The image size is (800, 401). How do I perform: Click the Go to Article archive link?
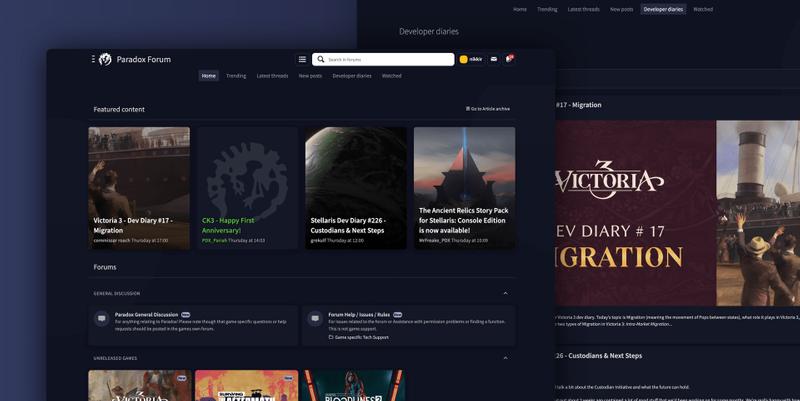pyautogui.click(x=488, y=109)
